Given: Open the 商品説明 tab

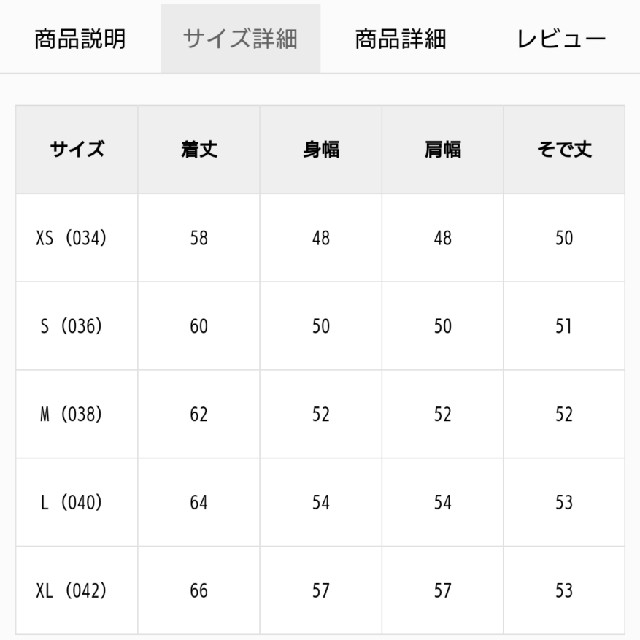Looking at the screenshot, I should coord(80,39).
